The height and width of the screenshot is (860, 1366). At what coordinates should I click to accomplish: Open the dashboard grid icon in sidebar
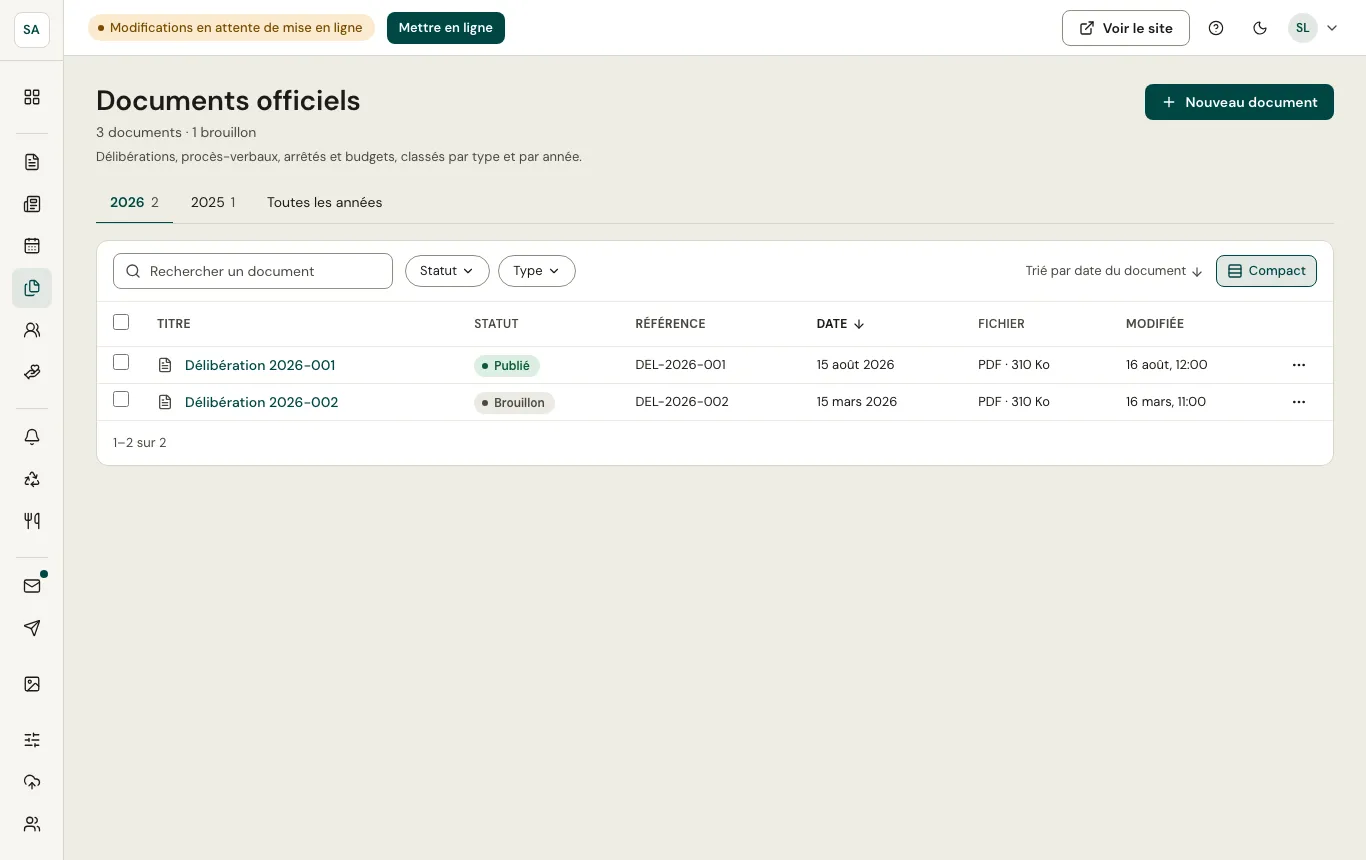(x=32, y=97)
